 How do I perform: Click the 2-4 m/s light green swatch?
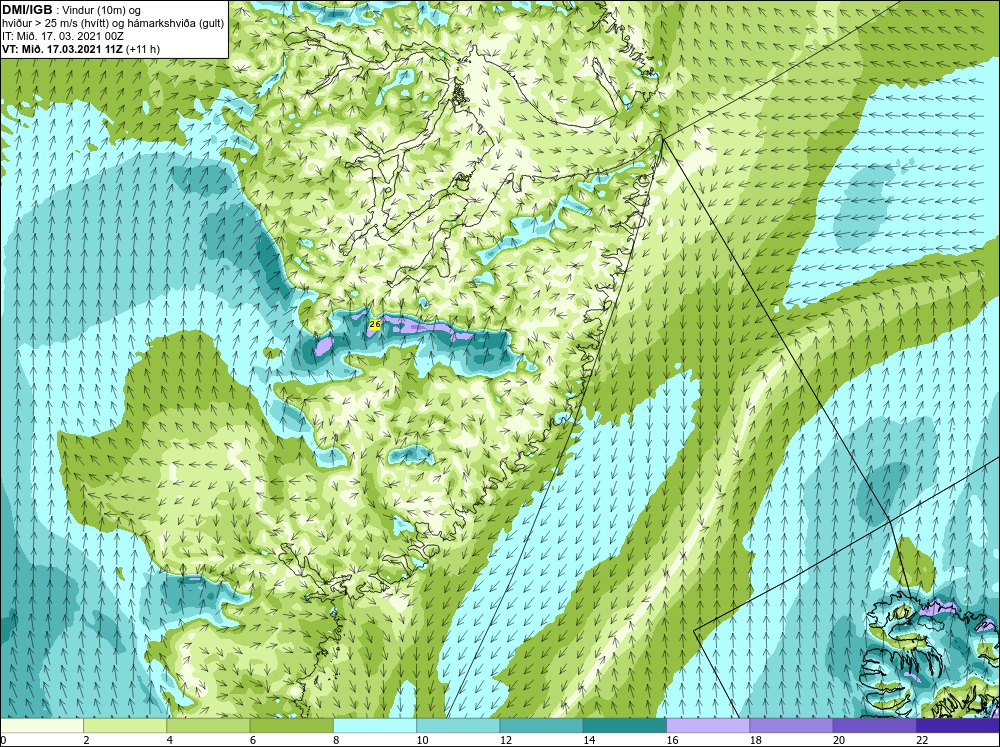pyautogui.click(x=125, y=726)
